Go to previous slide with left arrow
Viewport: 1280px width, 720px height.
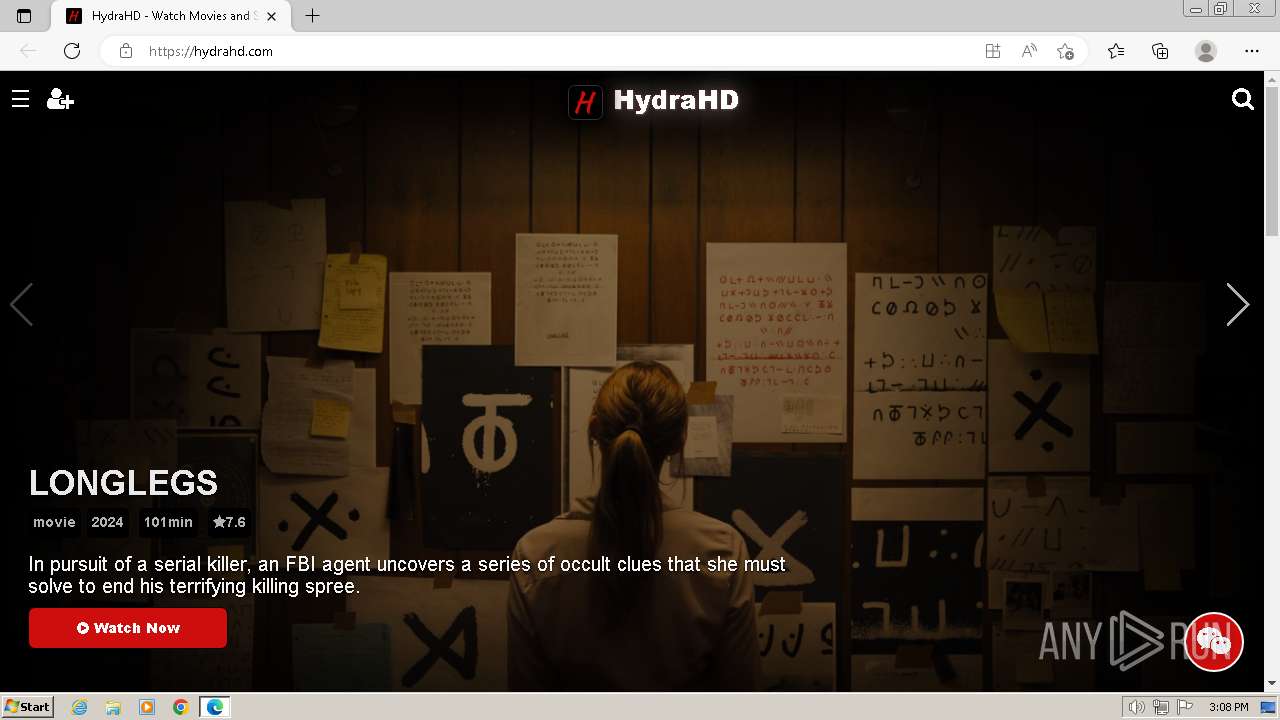[21, 304]
